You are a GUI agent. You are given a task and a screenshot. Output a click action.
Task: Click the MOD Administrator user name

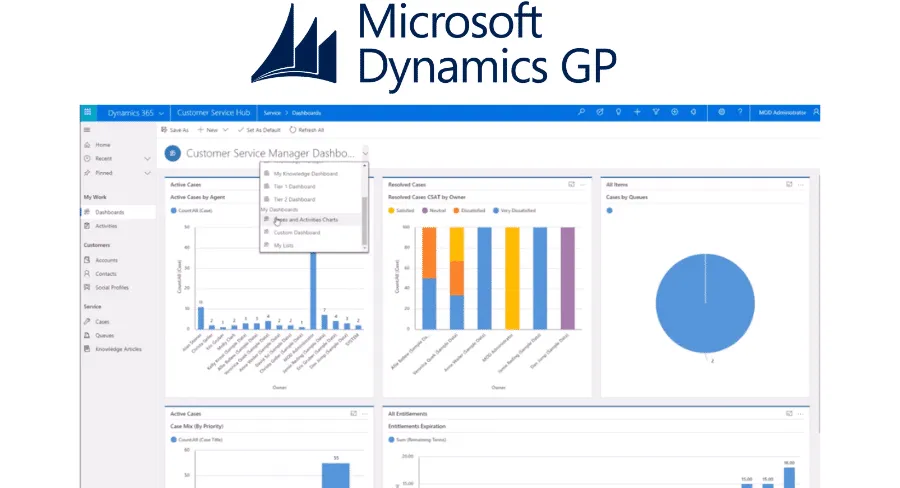click(x=782, y=113)
